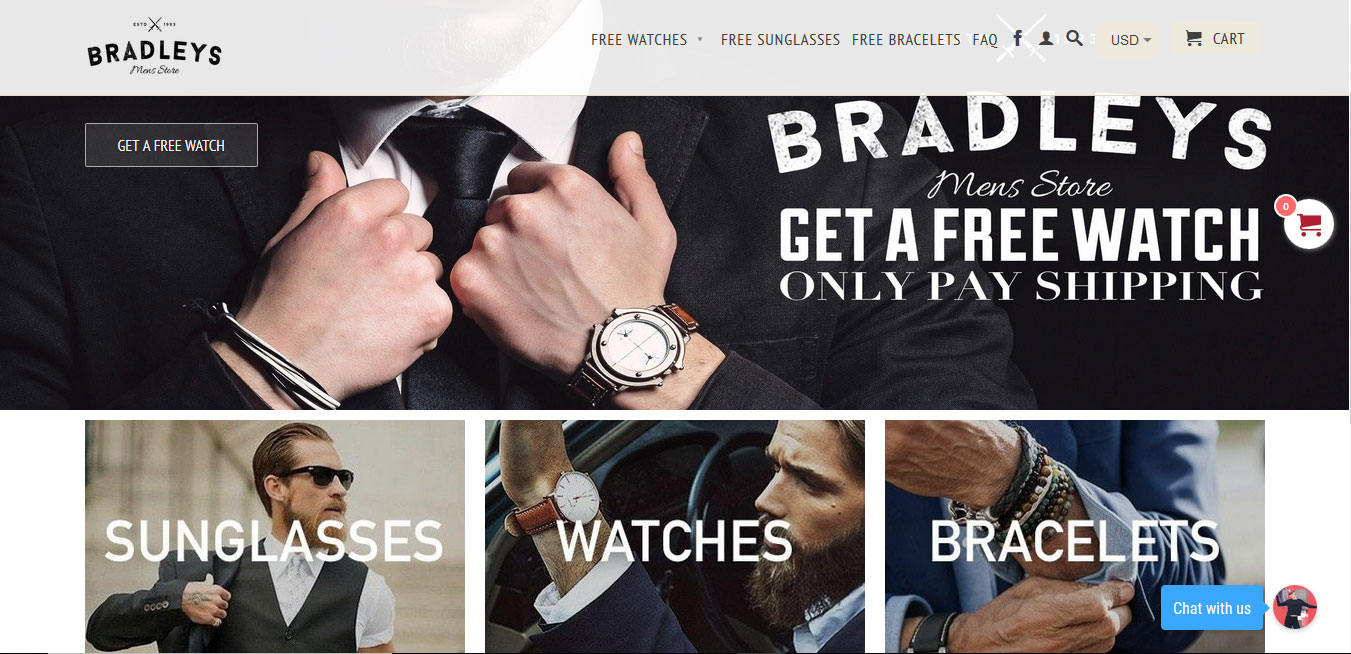Open the Sunglasses category image

(275, 537)
